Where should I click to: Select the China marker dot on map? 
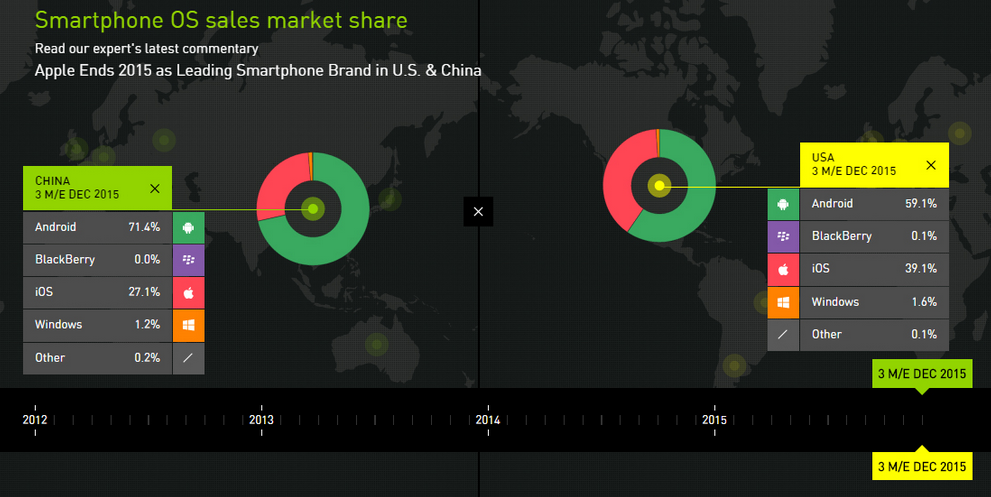[x=313, y=209]
